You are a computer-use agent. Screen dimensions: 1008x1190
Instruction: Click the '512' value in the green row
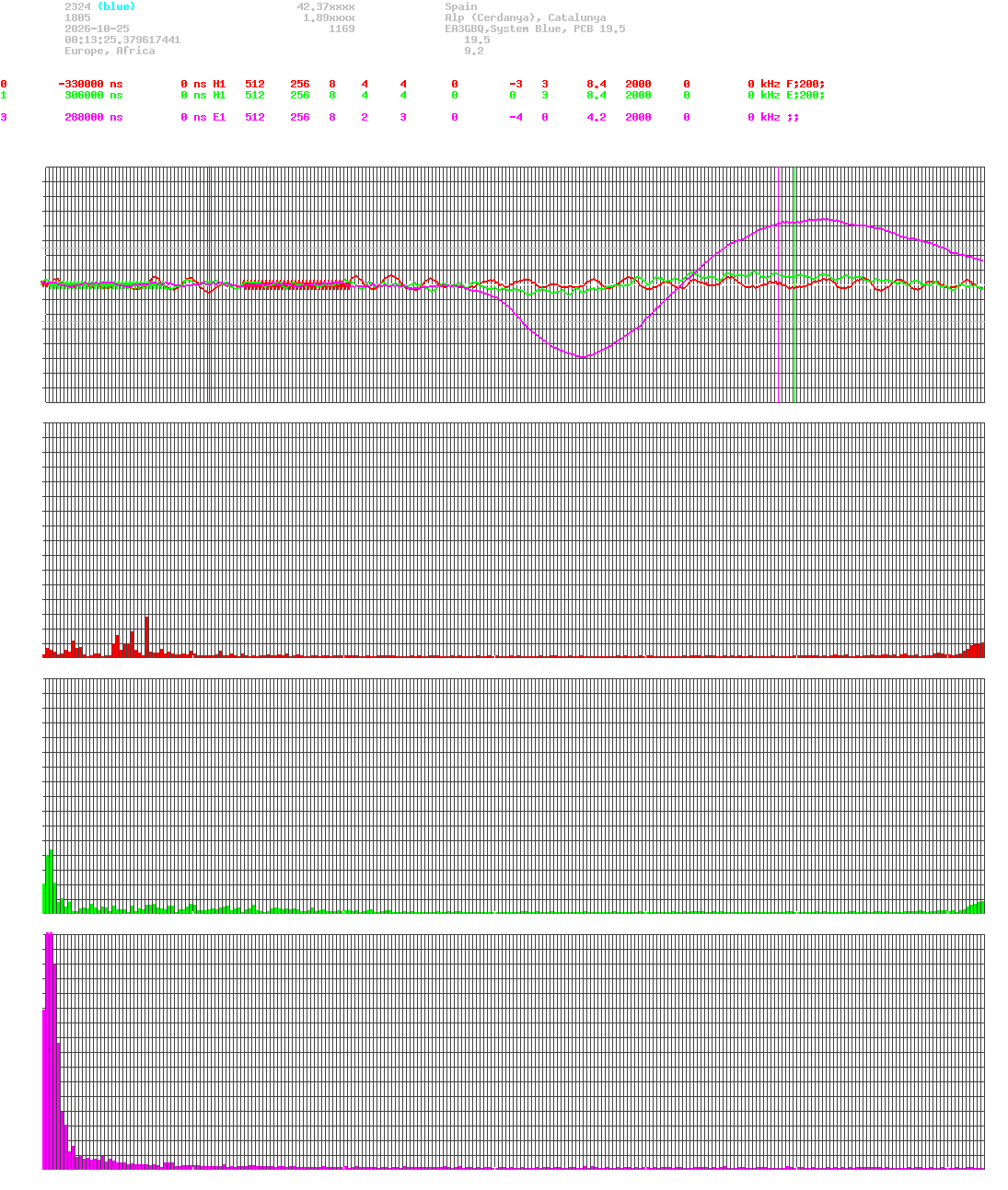pos(255,95)
